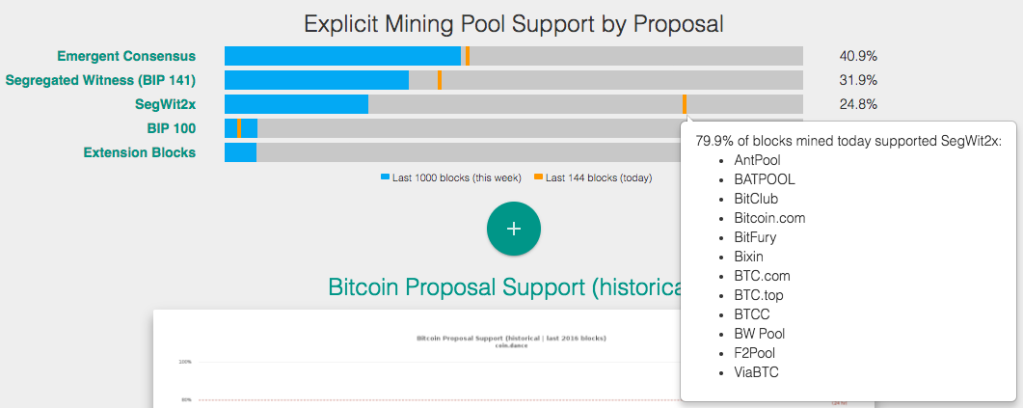Image resolution: width=1023 pixels, height=408 pixels.
Task: Click the orange marker on Emergent Consensus bar
Action: 467,56
